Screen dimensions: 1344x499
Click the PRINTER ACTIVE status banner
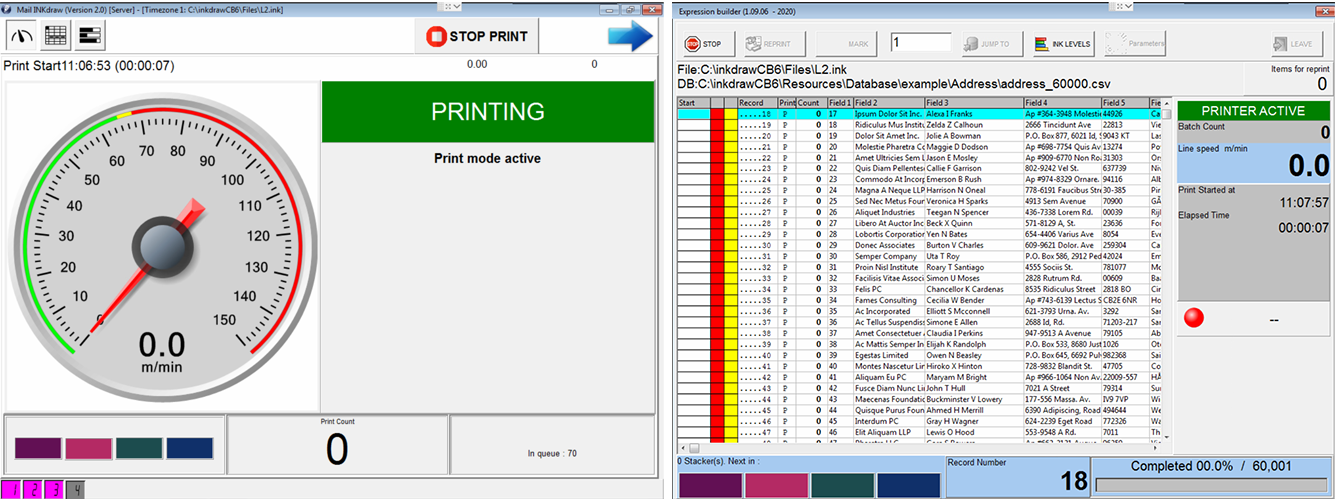tap(1253, 111)
